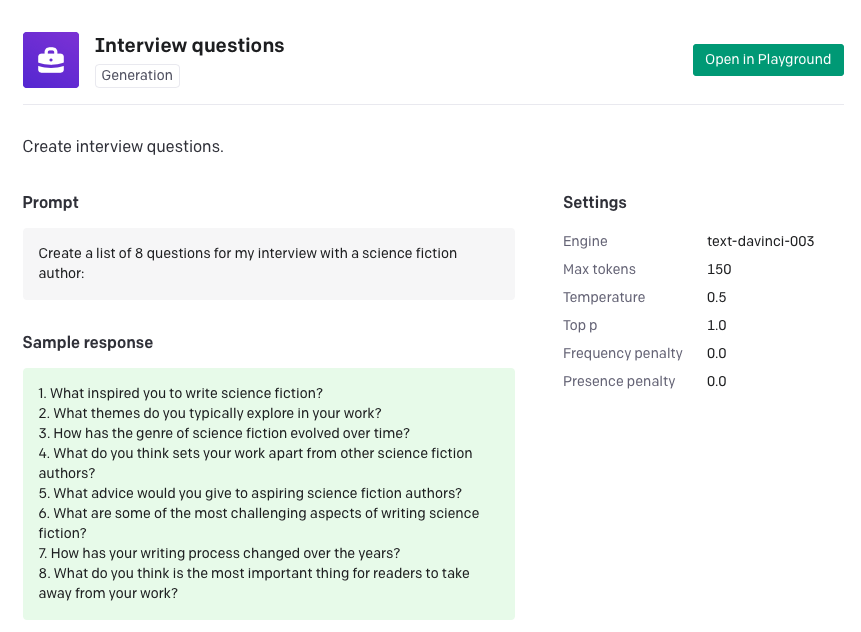
Task: Click the Temperature label
Action: (604, 297)
